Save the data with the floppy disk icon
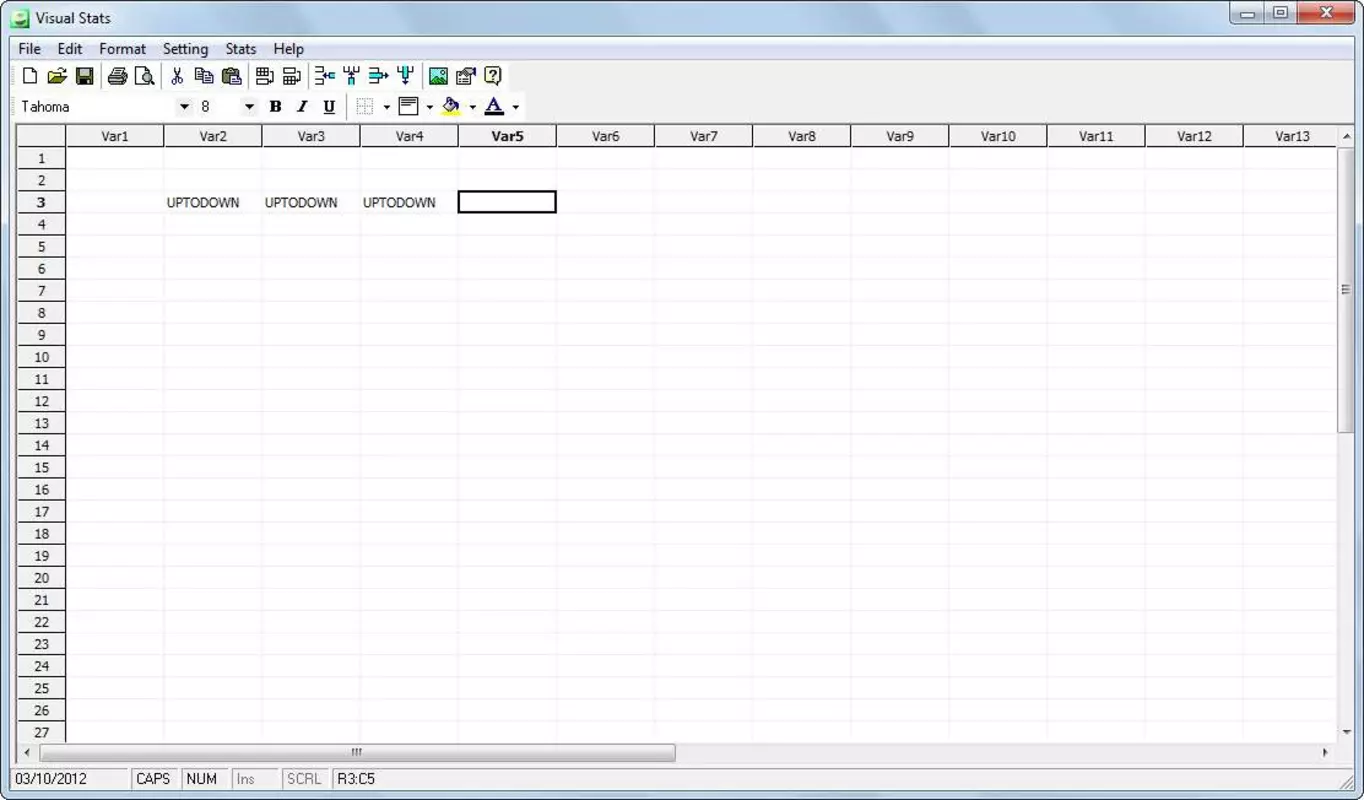The width and height of the screenshot is (1364, 800). click(85, 76)
